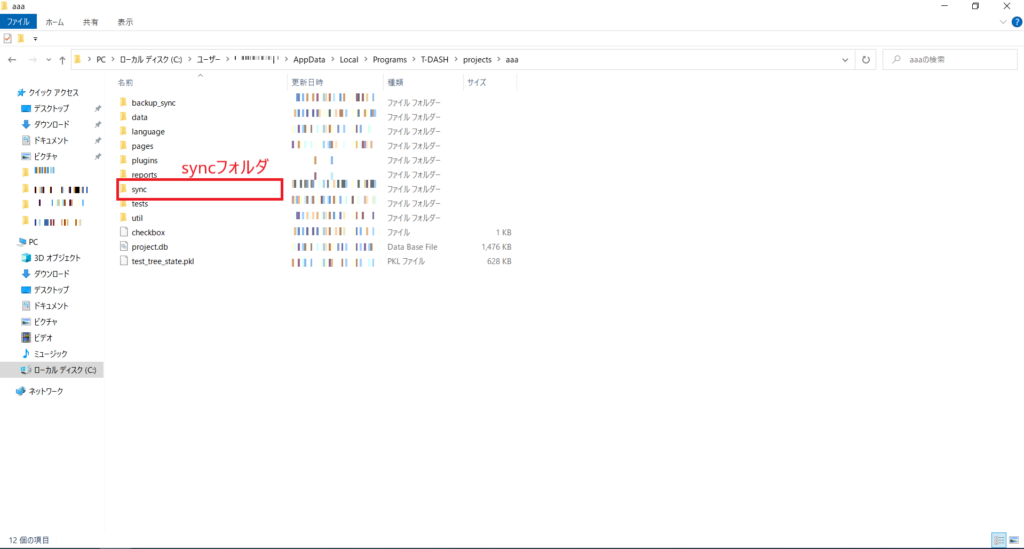
Task: Open recent locations dropdown next to Forward
Action: pos(47,60)
